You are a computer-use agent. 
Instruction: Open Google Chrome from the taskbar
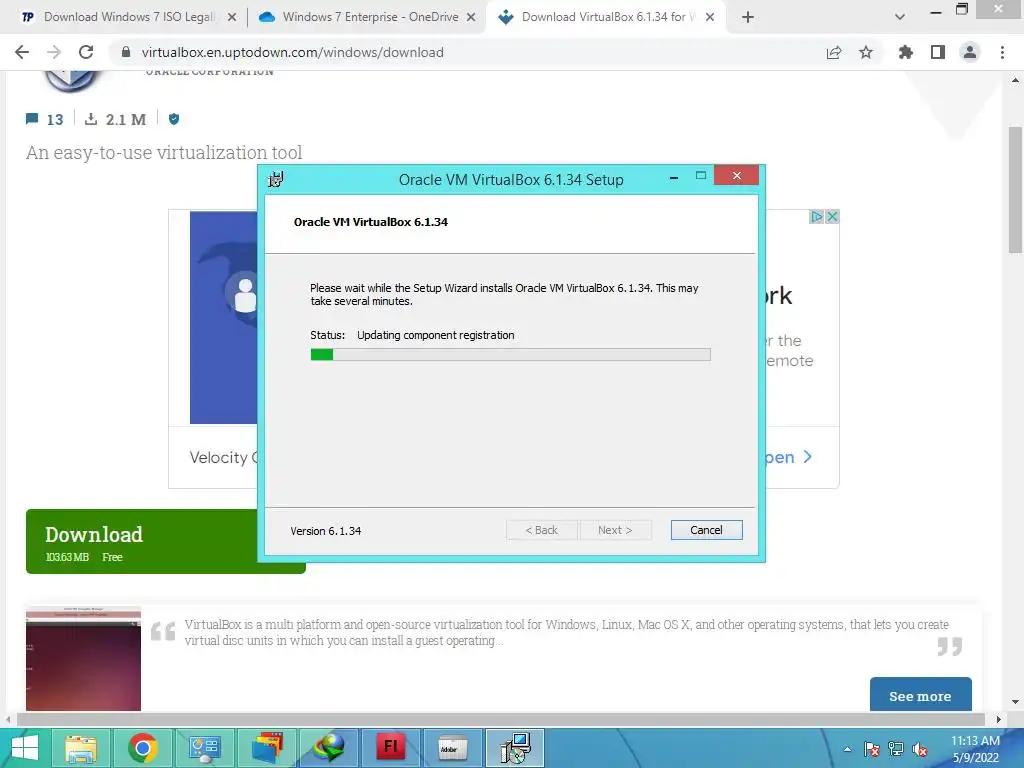[142, 748]
